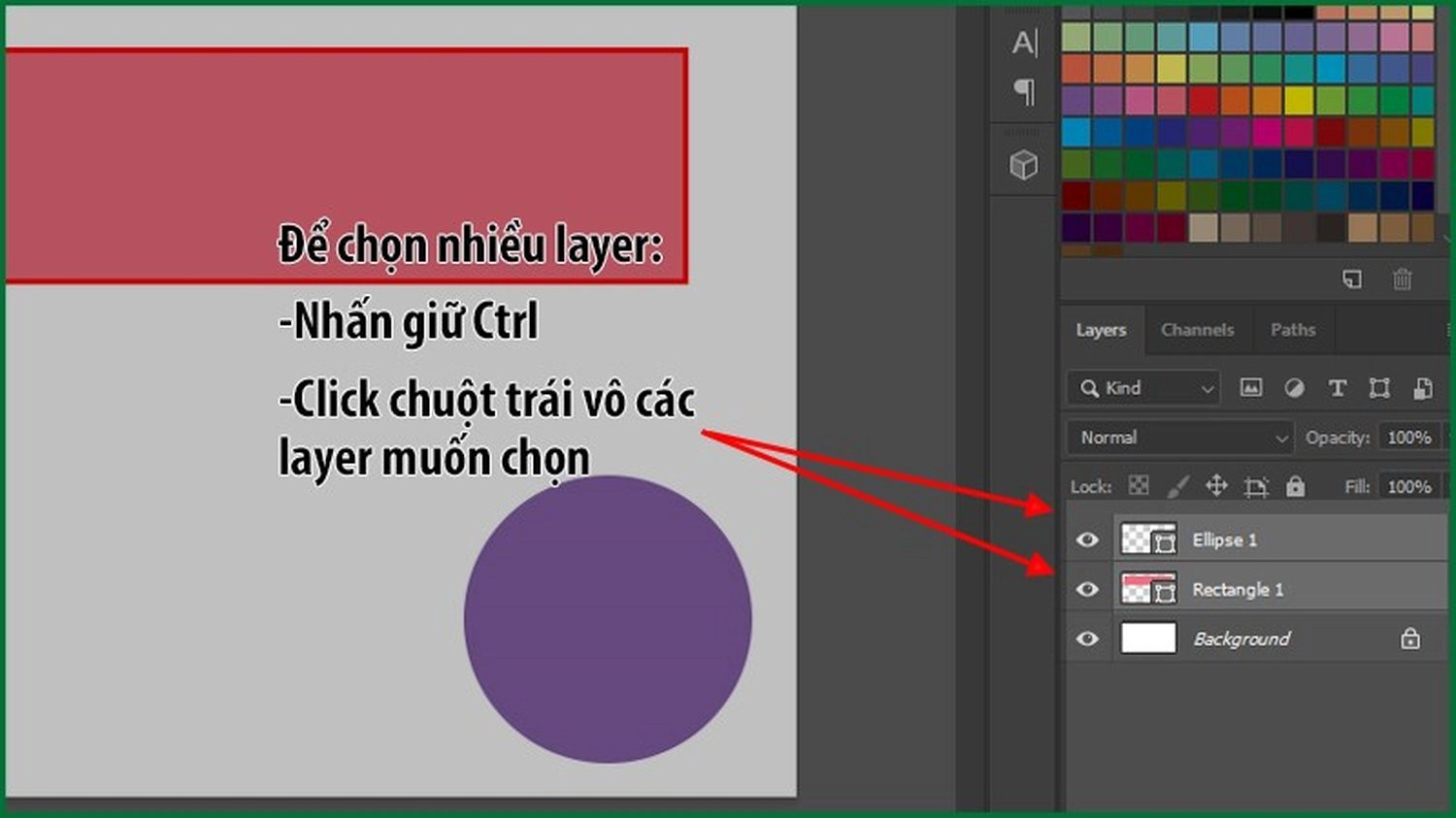Open the Normal blend mode dropdown
Screen dimensions: 1456x818
coord(1180,438)
